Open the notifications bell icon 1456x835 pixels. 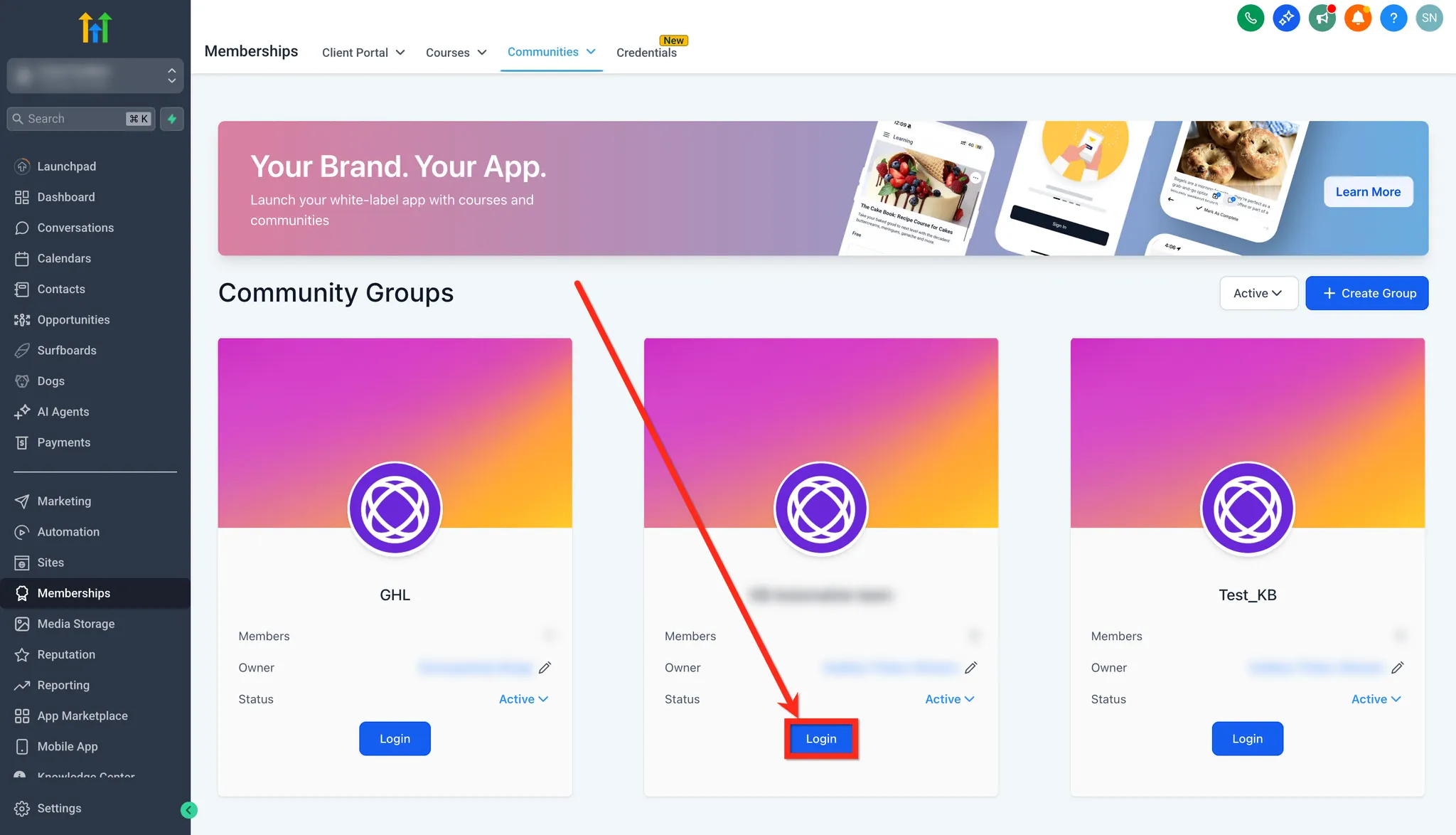coord(1357,18)
